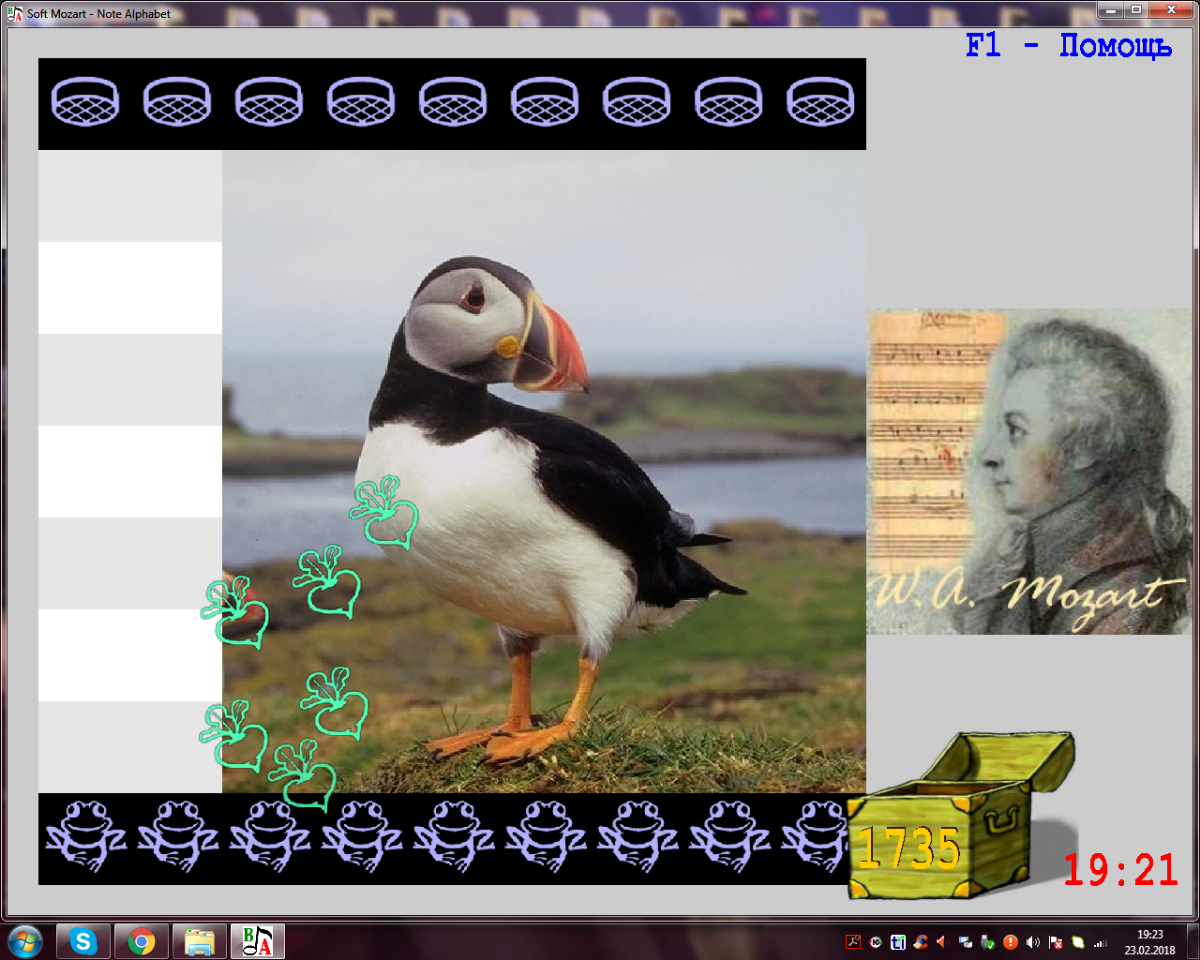Open the volume speaker control in tray
This screenshot has height=960, width=1200.
coord(1033,942)
